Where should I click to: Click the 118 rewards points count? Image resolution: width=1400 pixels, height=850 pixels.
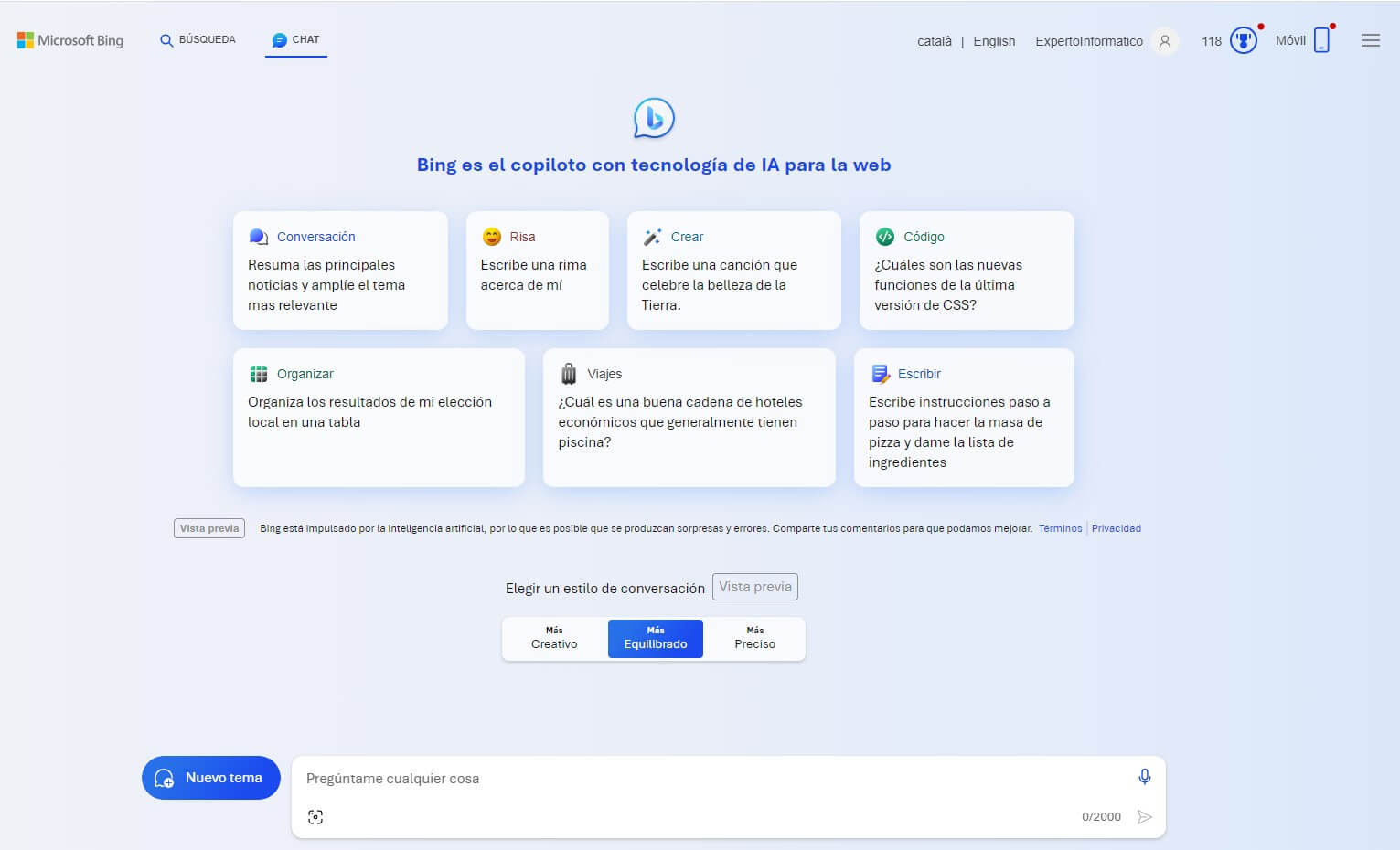(x=1212, y=41)
